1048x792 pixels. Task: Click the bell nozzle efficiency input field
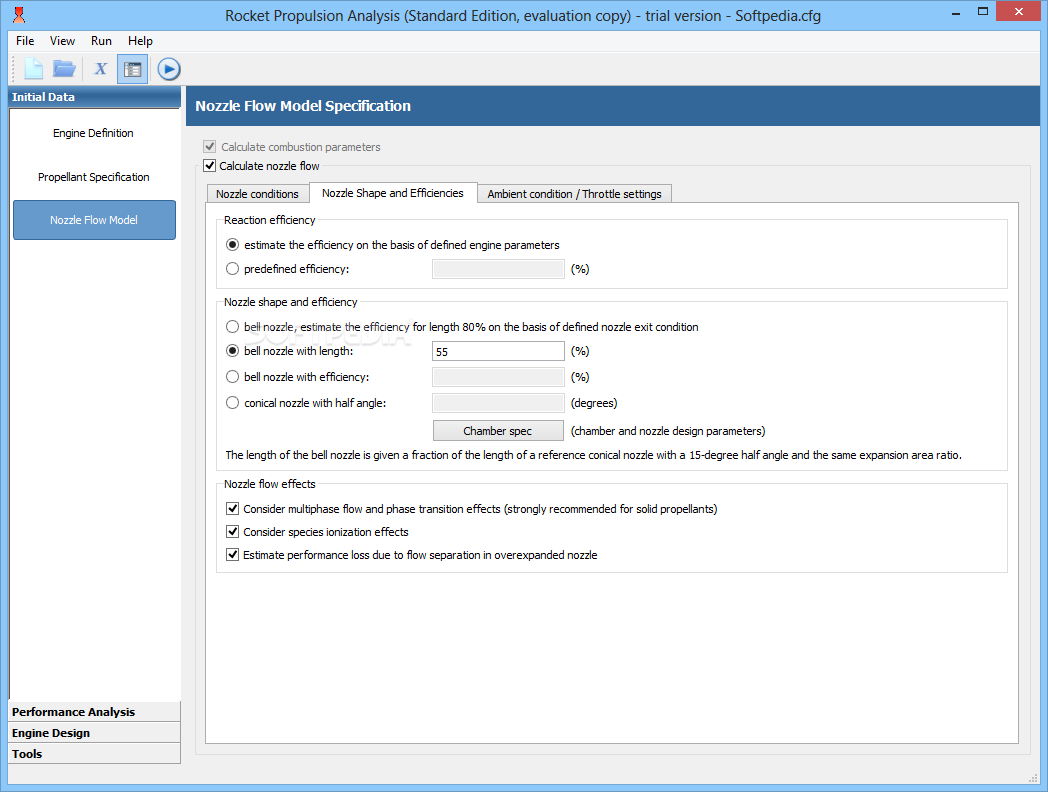(498, 377)
